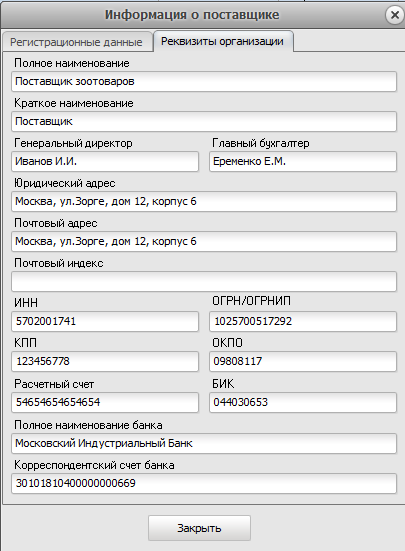Viewport: 405px width, 551px height.
Task: Click the ОГРН/ОГРНИП input field
Action: (x=303, y=321)
